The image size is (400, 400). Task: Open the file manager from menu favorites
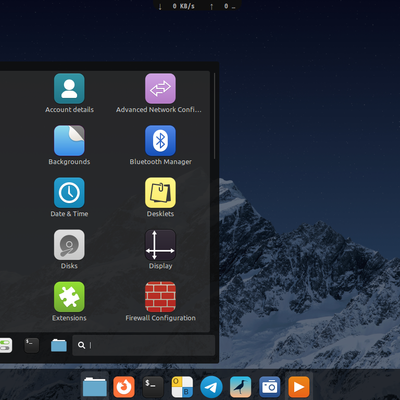point(59,345)
